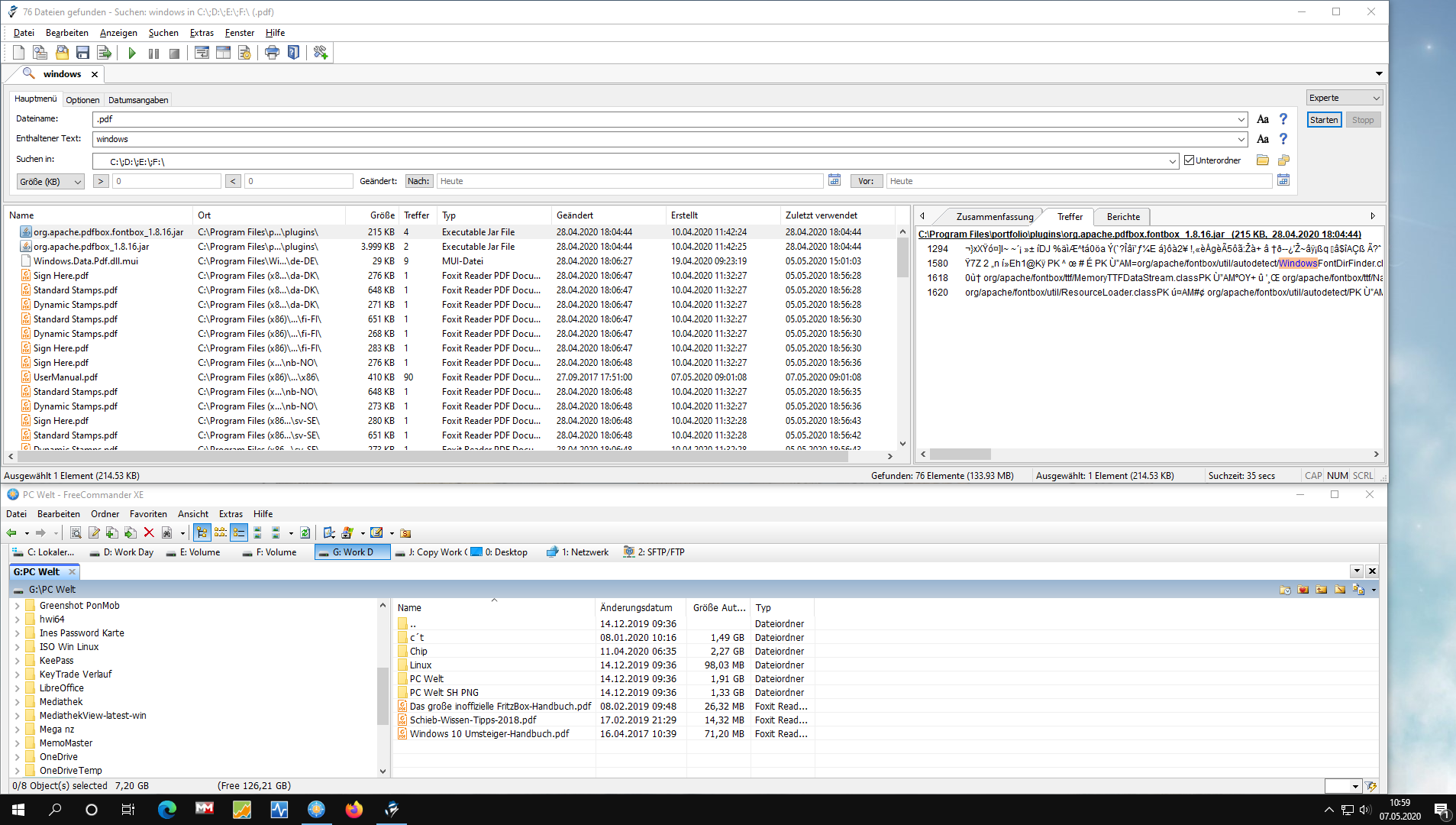Open Windows Start menu
Image resolution: width=1456 pixels, height=825 pixels.
tap(18, 810)
